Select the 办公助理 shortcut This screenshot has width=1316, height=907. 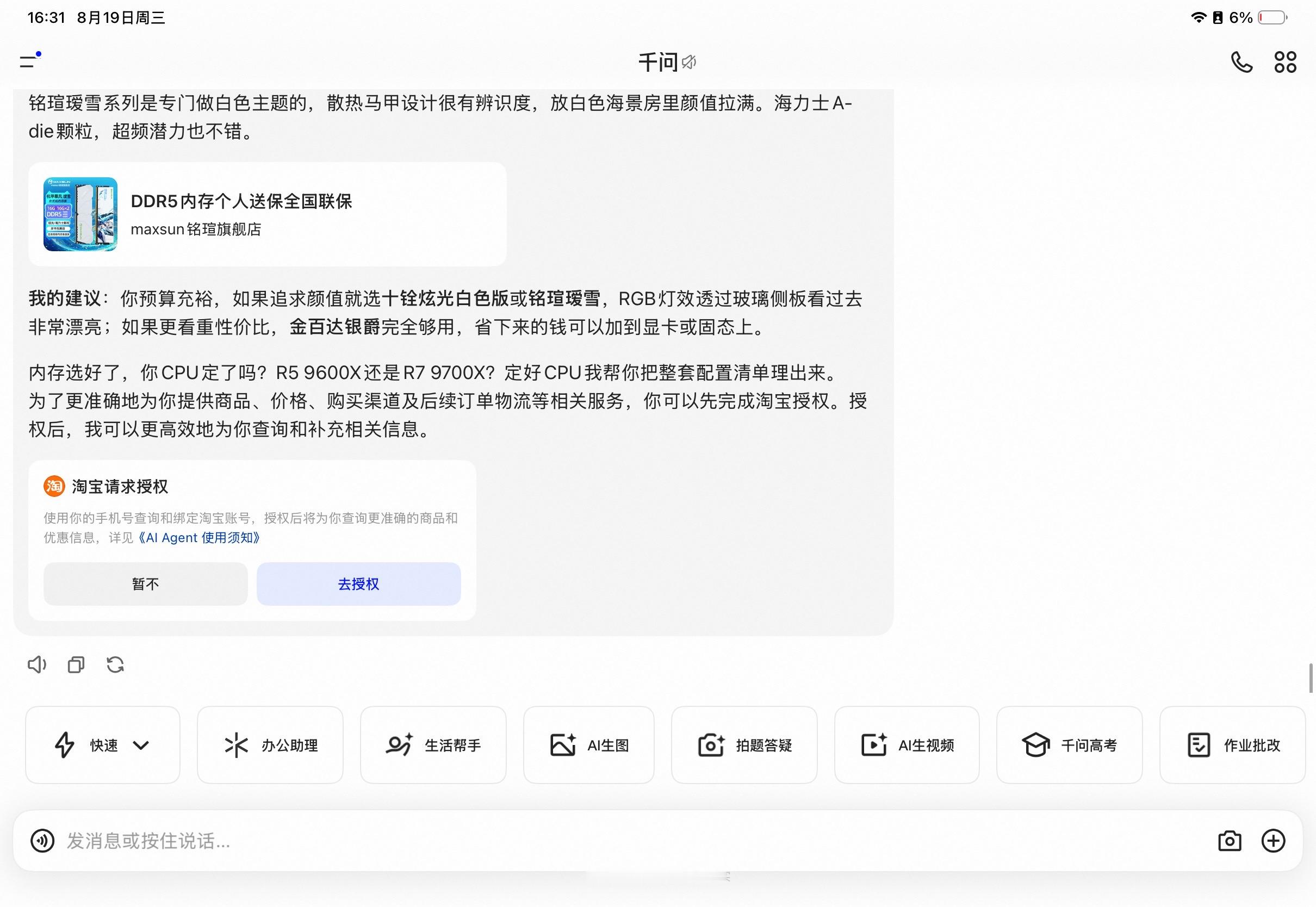point(270,745)
